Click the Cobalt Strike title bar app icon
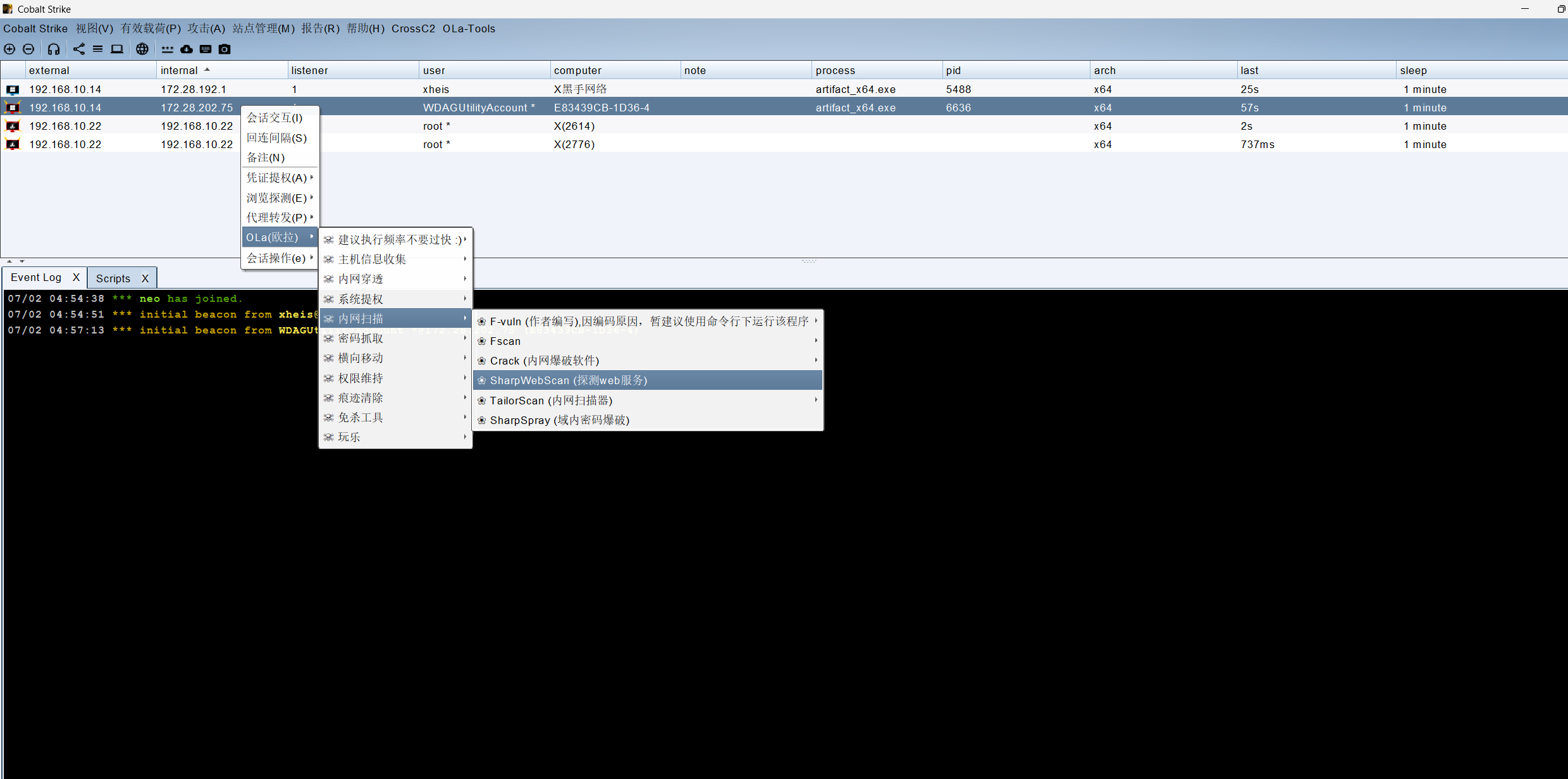This screenshot has width=1568, height=779. click(x=8, y=9)
